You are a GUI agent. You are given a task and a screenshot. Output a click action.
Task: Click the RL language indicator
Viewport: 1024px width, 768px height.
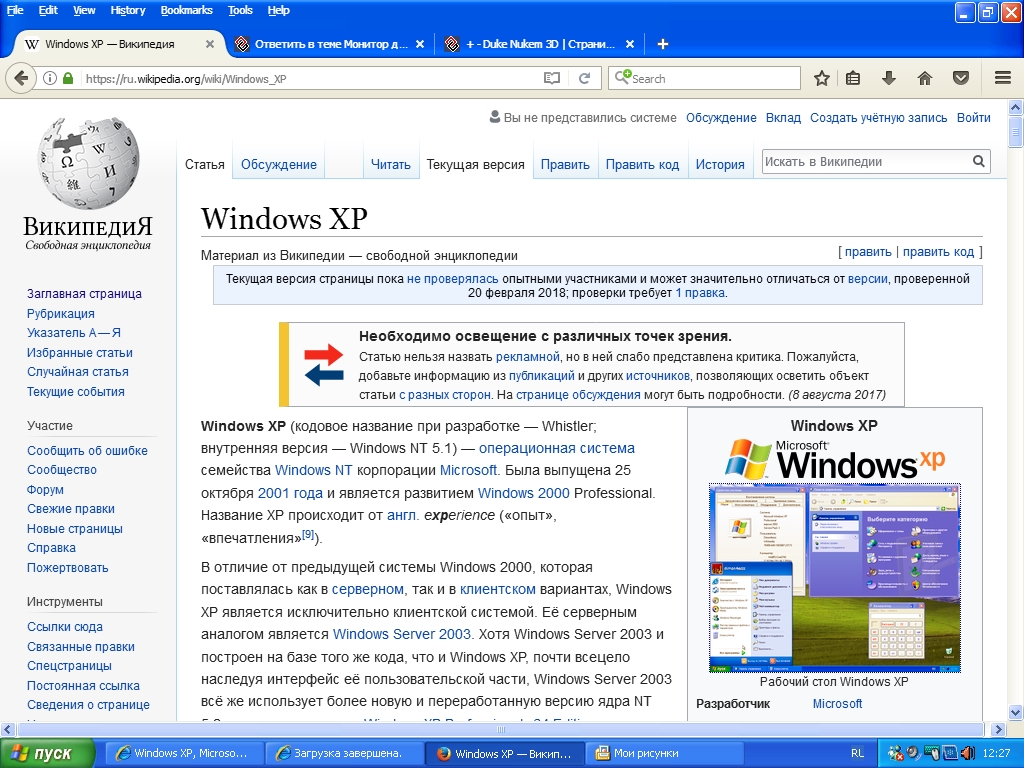857,753
